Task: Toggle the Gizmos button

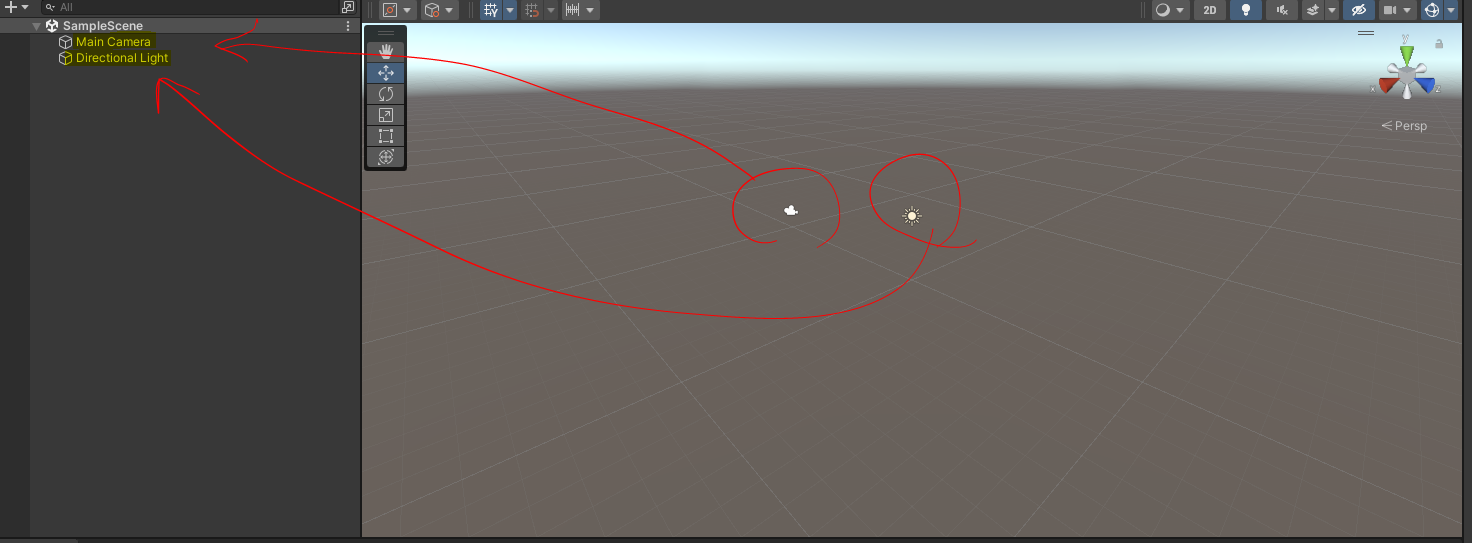Action: [1431, 10]
